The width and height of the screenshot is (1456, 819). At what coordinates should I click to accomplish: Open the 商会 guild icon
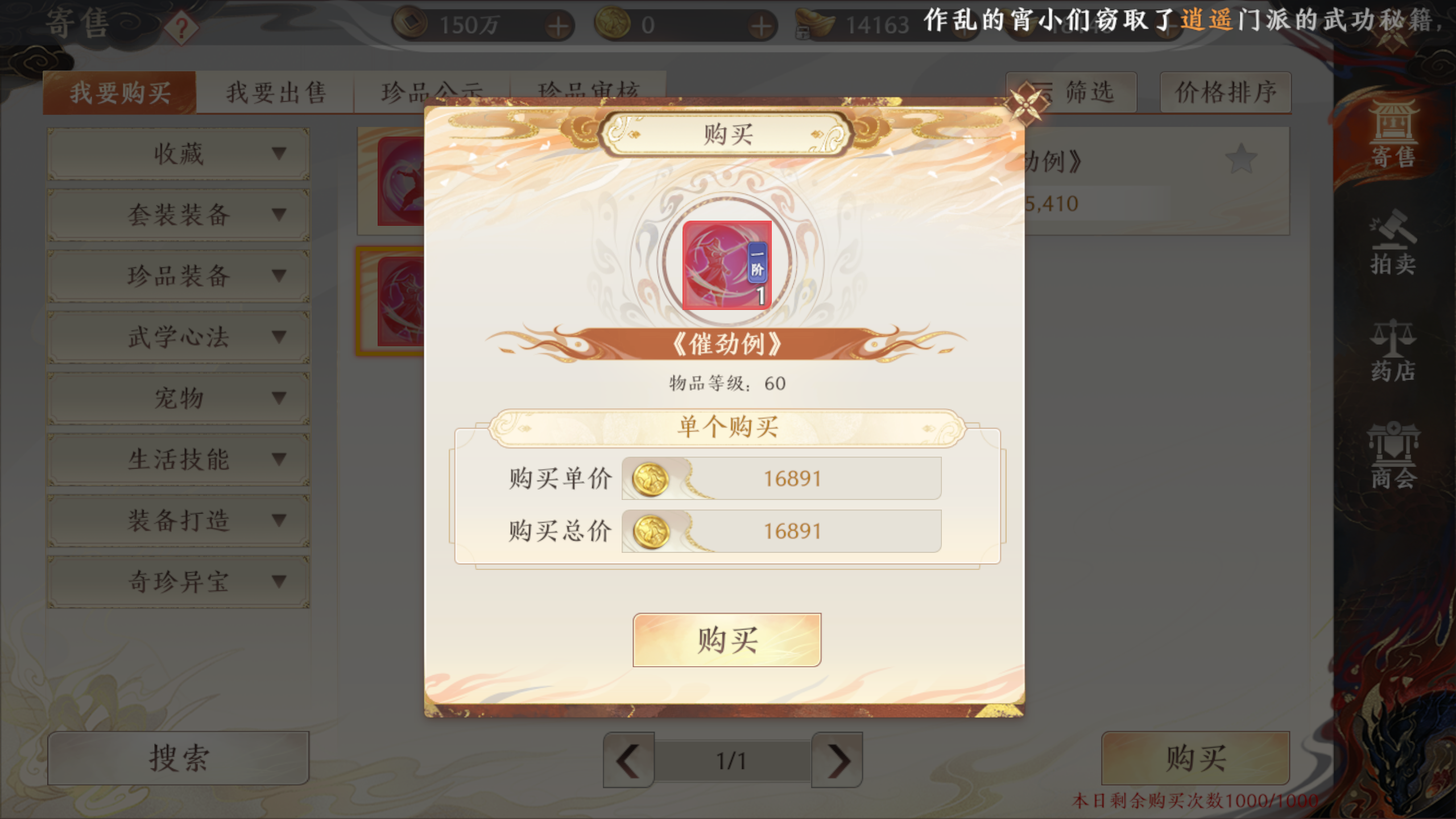1392,456
